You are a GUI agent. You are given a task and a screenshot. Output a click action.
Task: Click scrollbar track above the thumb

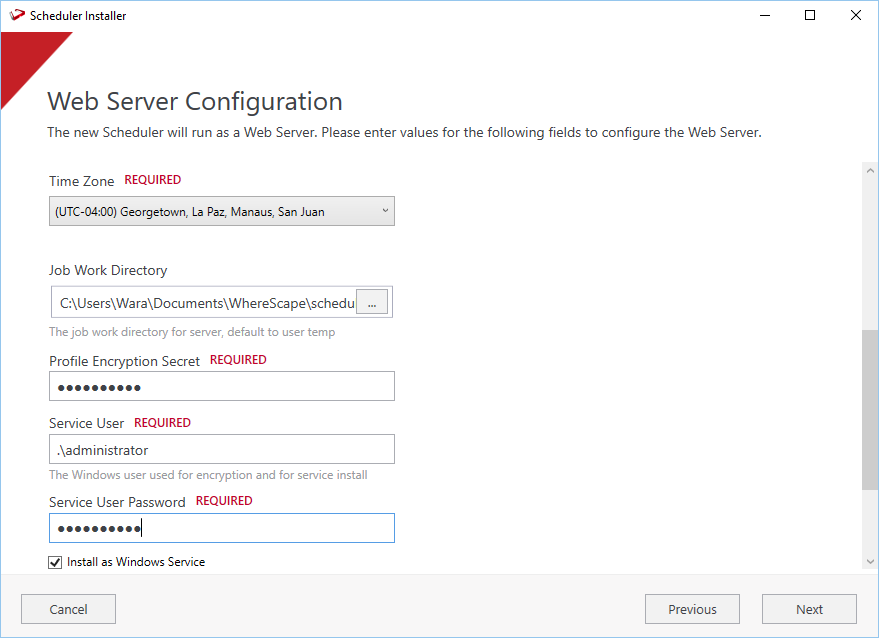870,250
